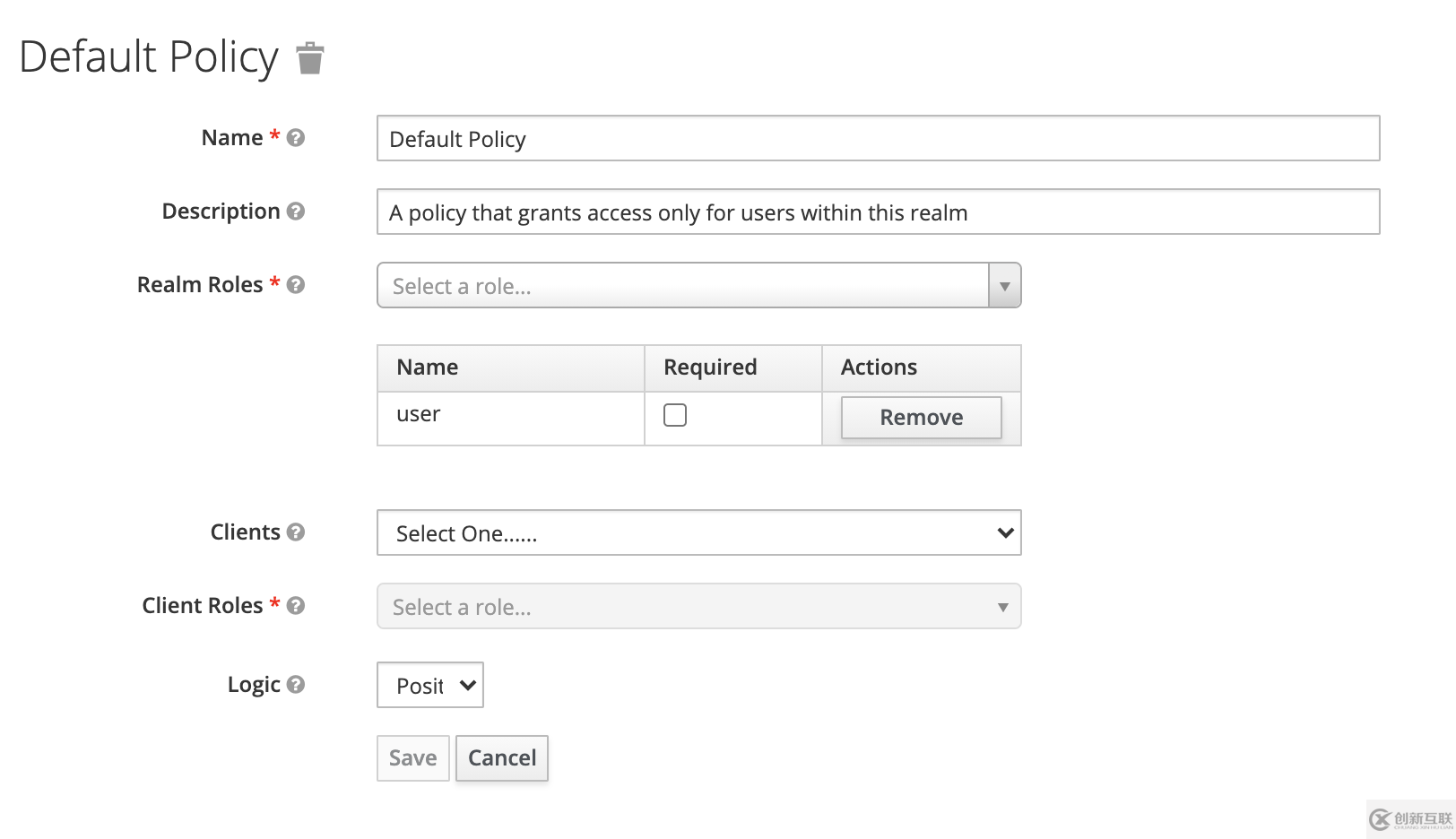
Task: Click the Description label text
Action: click(221, 212)
